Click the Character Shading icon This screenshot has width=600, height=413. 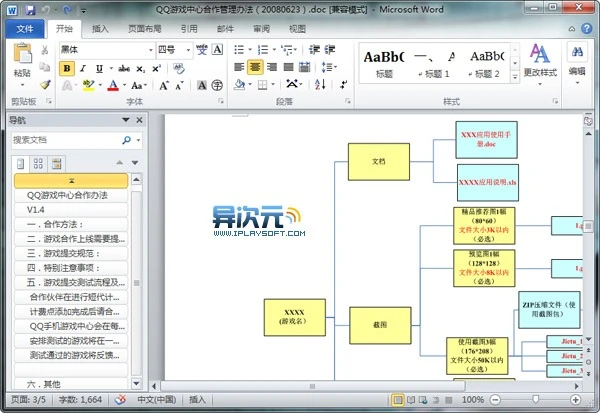pyautogui.click(x=202, y=85)
